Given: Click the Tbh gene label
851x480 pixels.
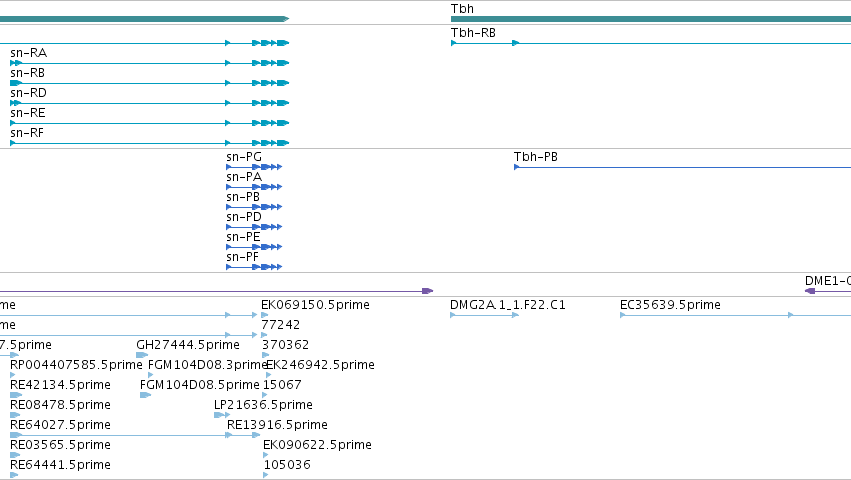Looking at the screenshot, I should coord(462,9).
